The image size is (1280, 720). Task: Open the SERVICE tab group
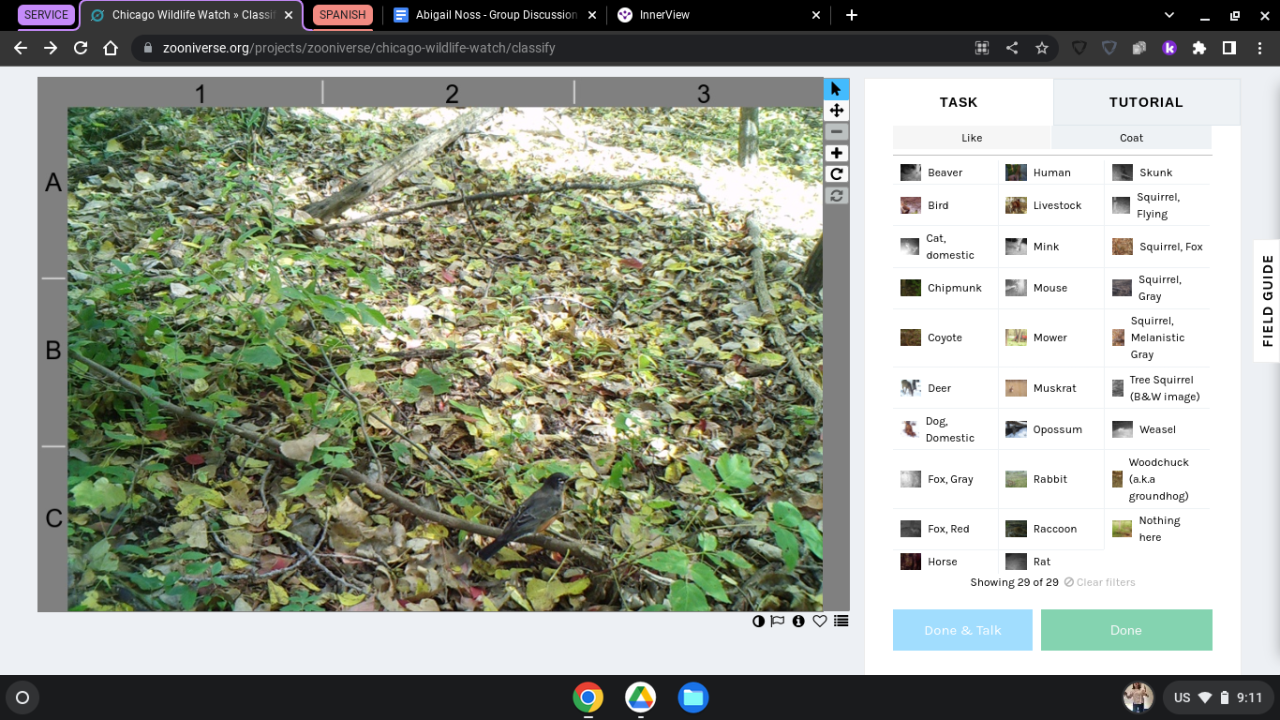pyautogui.click(x=46, y=15)
